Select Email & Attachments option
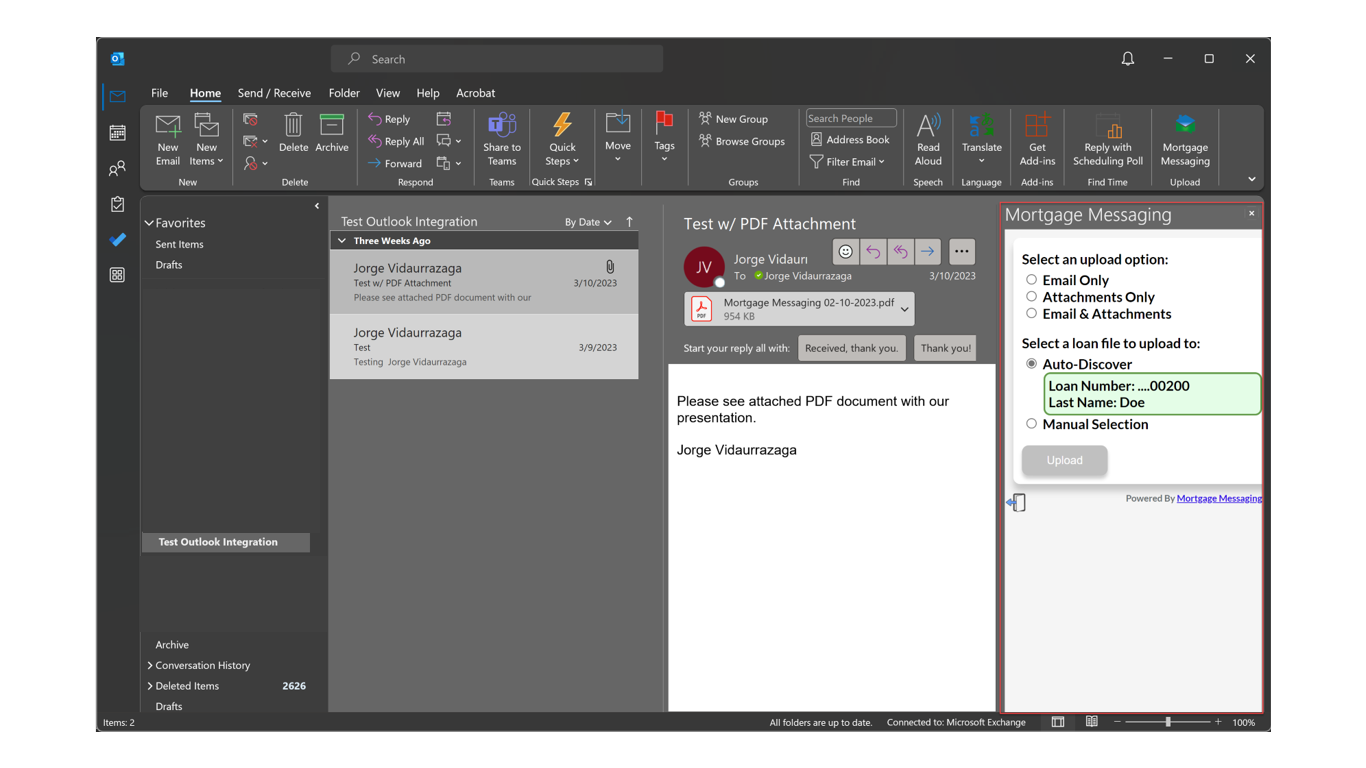This screenshot has height=768, width=1366. pyautogui.click(x=1031, y=314)
